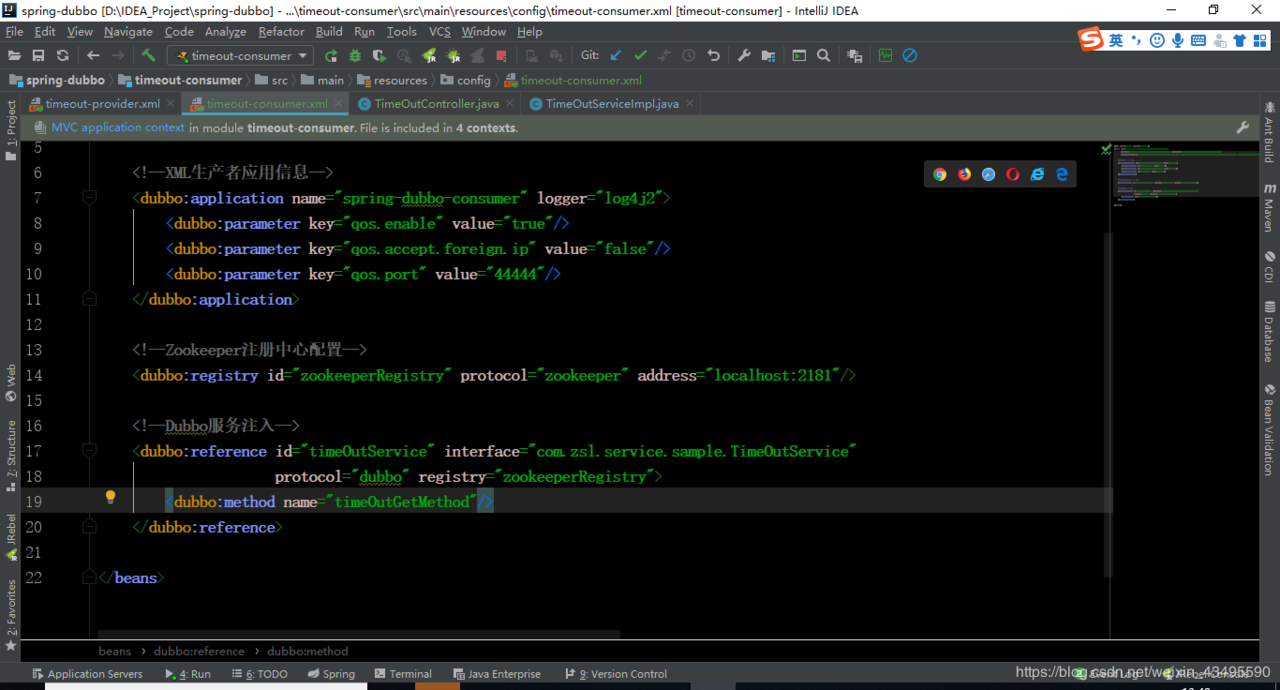Open the VCS menu
The height and width of the screenshot is (690, 1280).
[x=440, y=32]
